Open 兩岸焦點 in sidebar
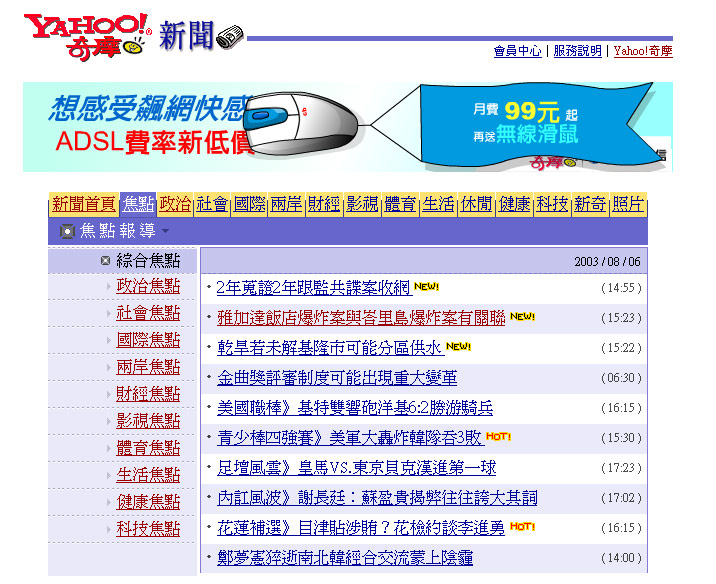This screenshot has height=584, width=716. point(148,367)
